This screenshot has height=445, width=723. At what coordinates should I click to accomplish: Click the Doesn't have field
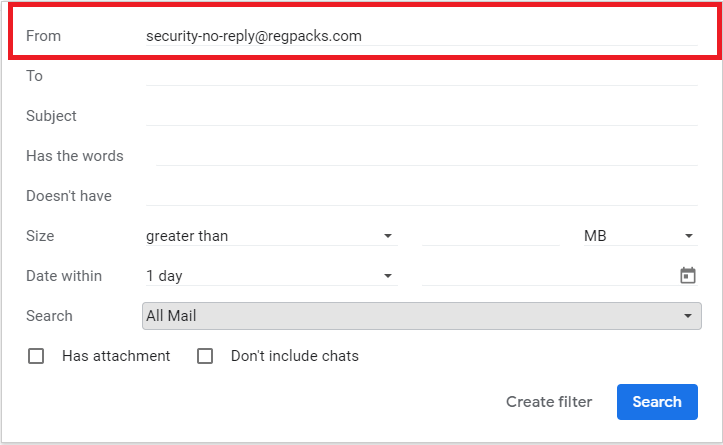click(x=421, y=196)
